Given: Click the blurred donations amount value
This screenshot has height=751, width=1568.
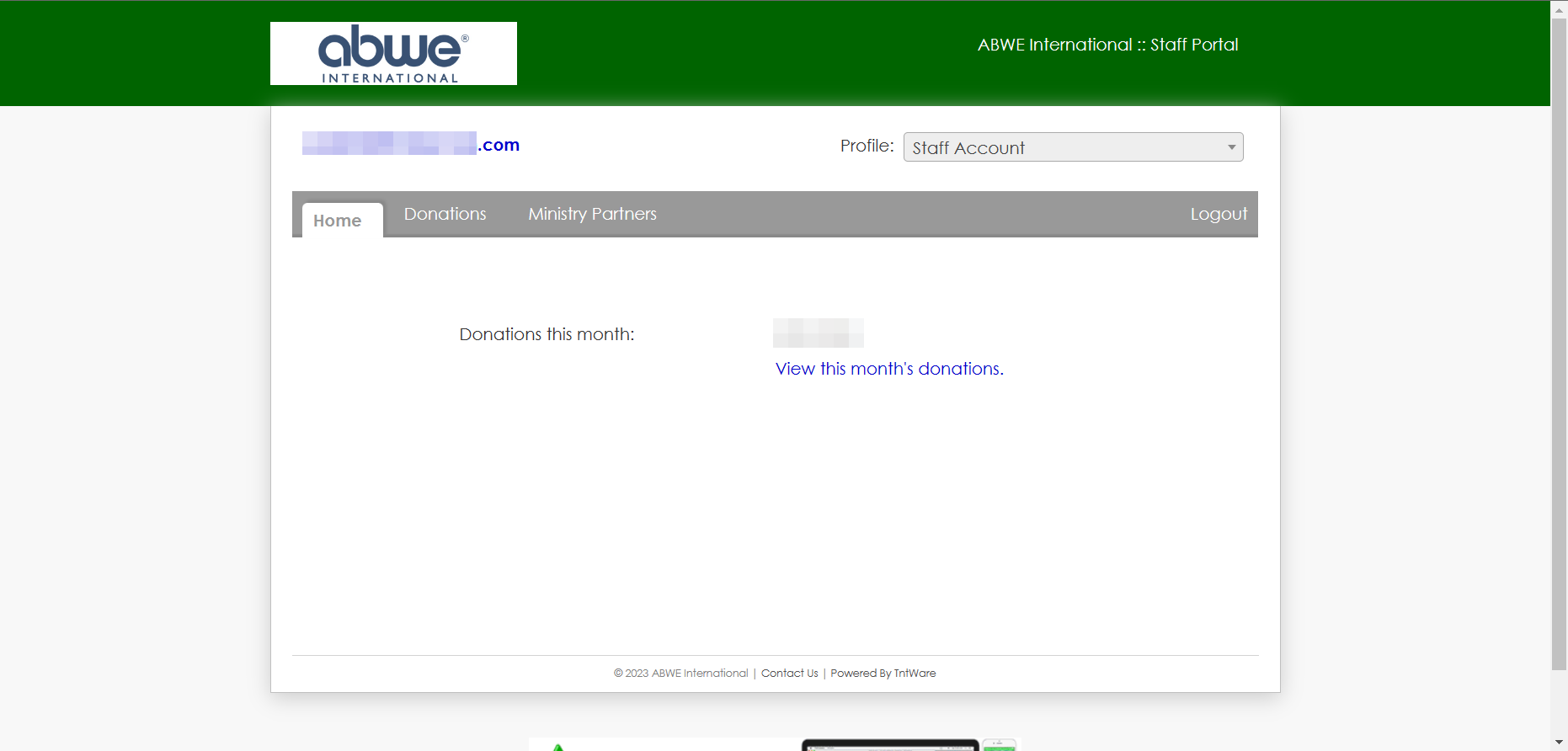Looking at the screenshot, I should coord(818,333).
